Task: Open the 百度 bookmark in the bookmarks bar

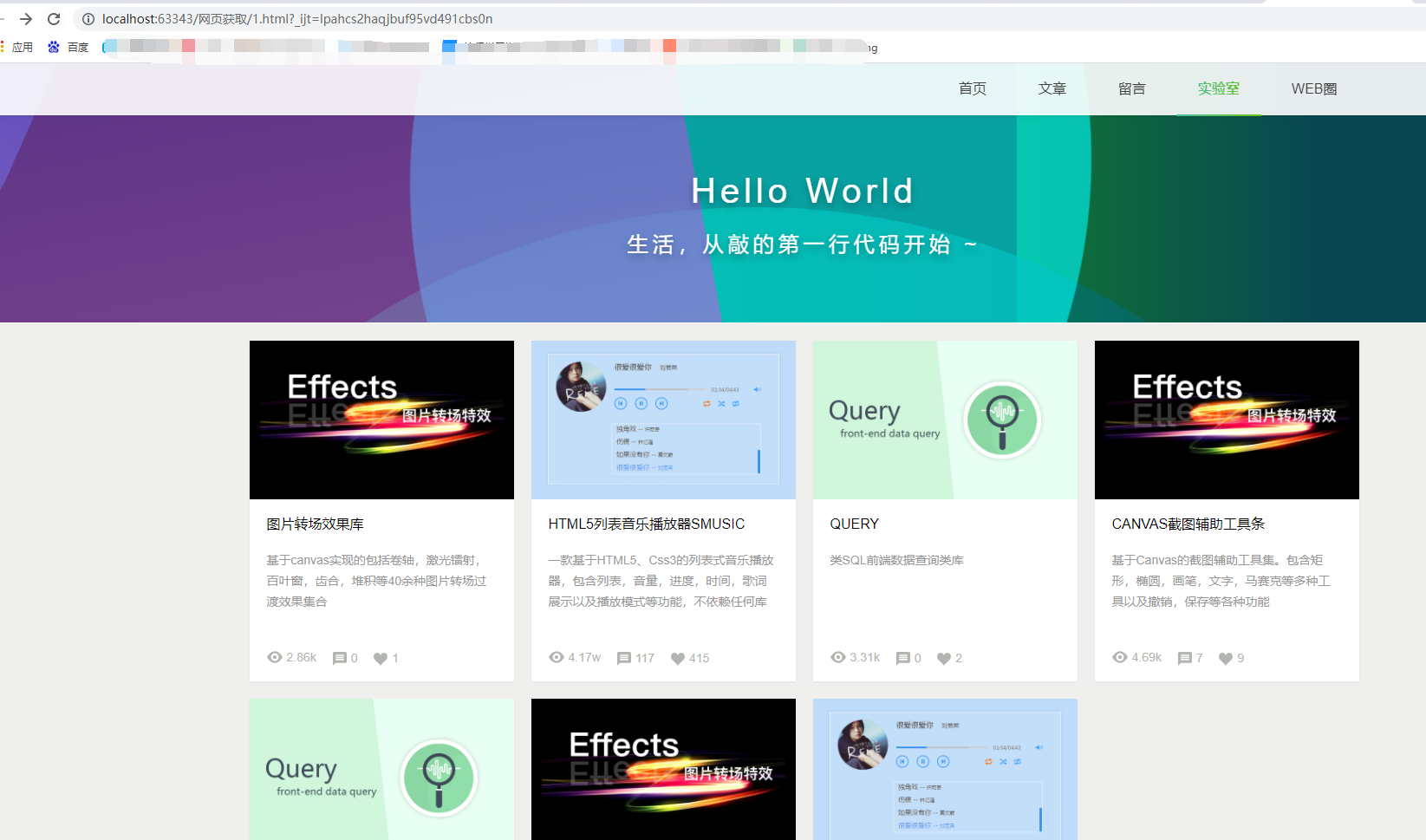Action: click(x=68, y=47)
